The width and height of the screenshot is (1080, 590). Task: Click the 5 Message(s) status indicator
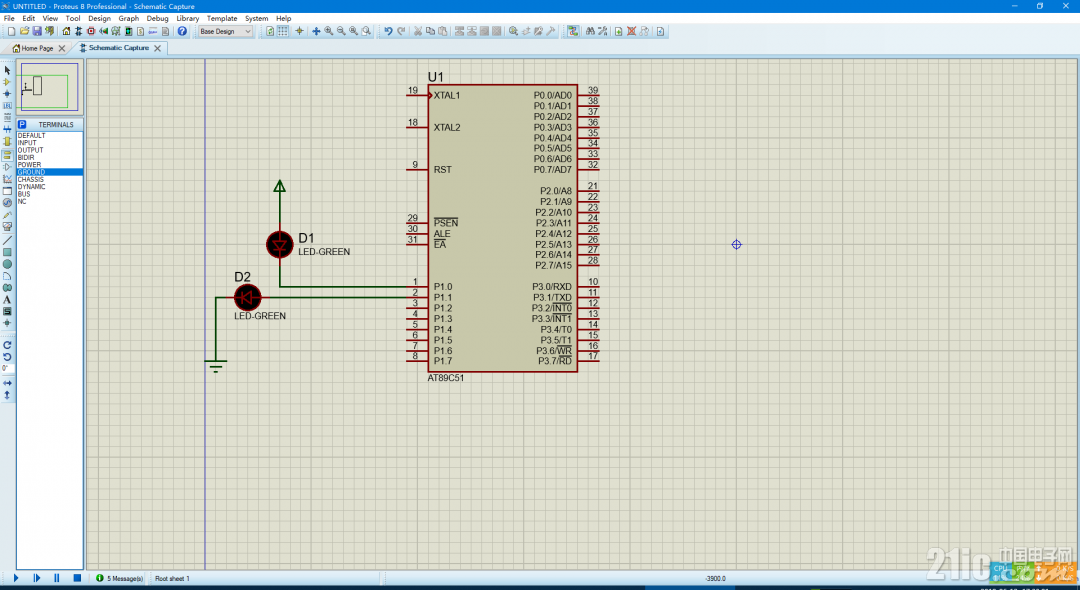[120, 578]
